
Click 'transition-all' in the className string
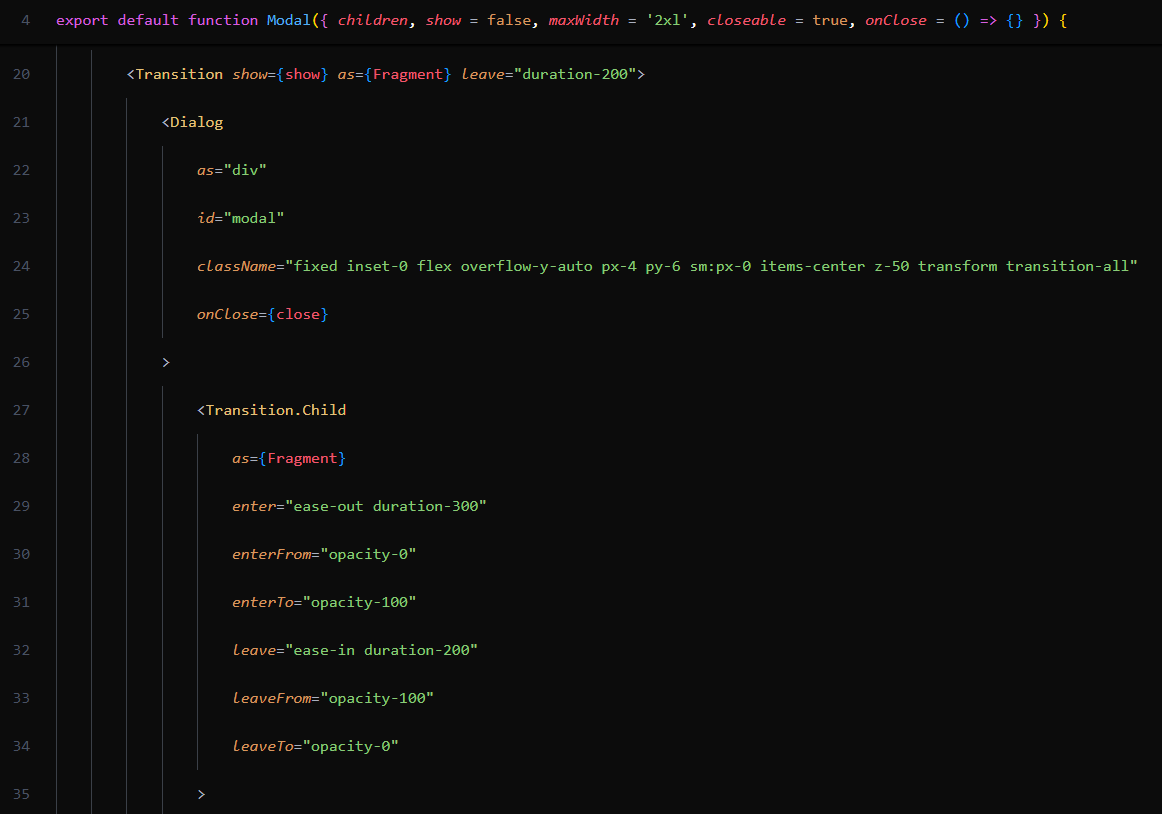pos(1067,266)
